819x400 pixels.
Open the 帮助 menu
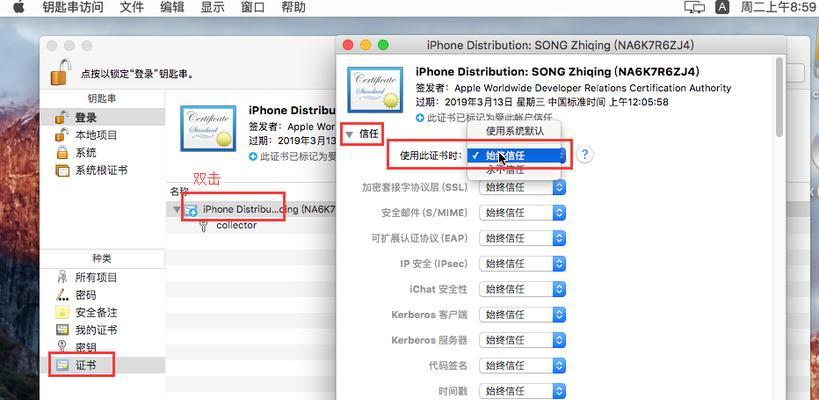(x=294, y=7)
